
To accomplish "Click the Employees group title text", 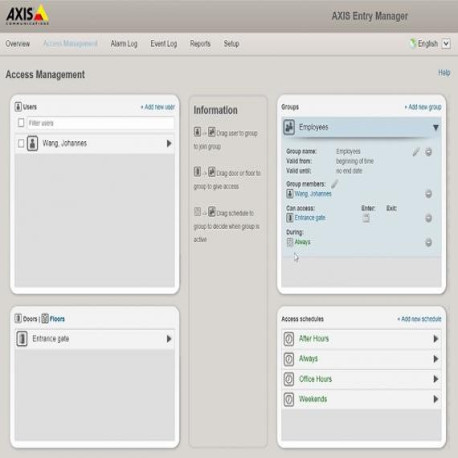I will [313, 127].
